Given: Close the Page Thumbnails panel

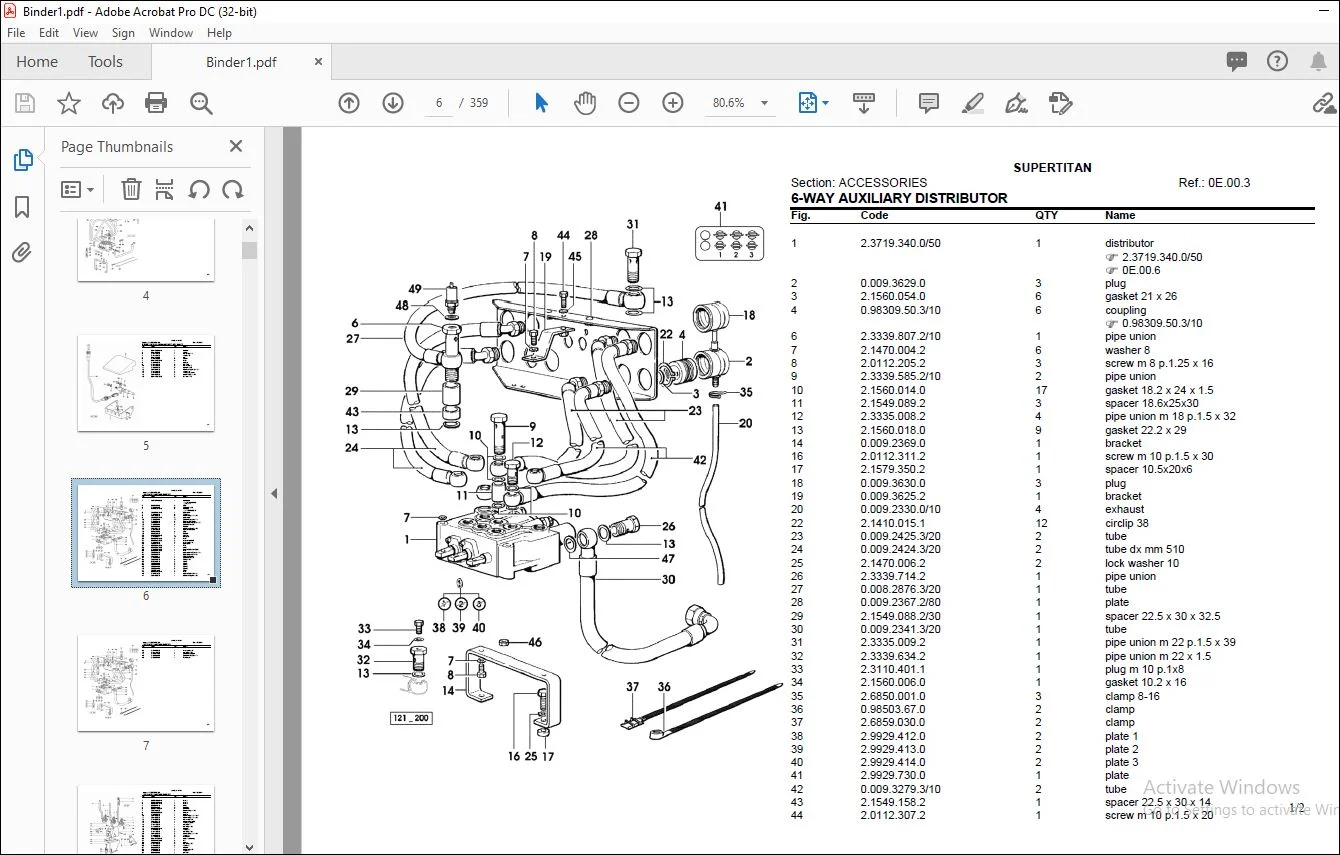Looking at the screenshot, I should [236, 146].
